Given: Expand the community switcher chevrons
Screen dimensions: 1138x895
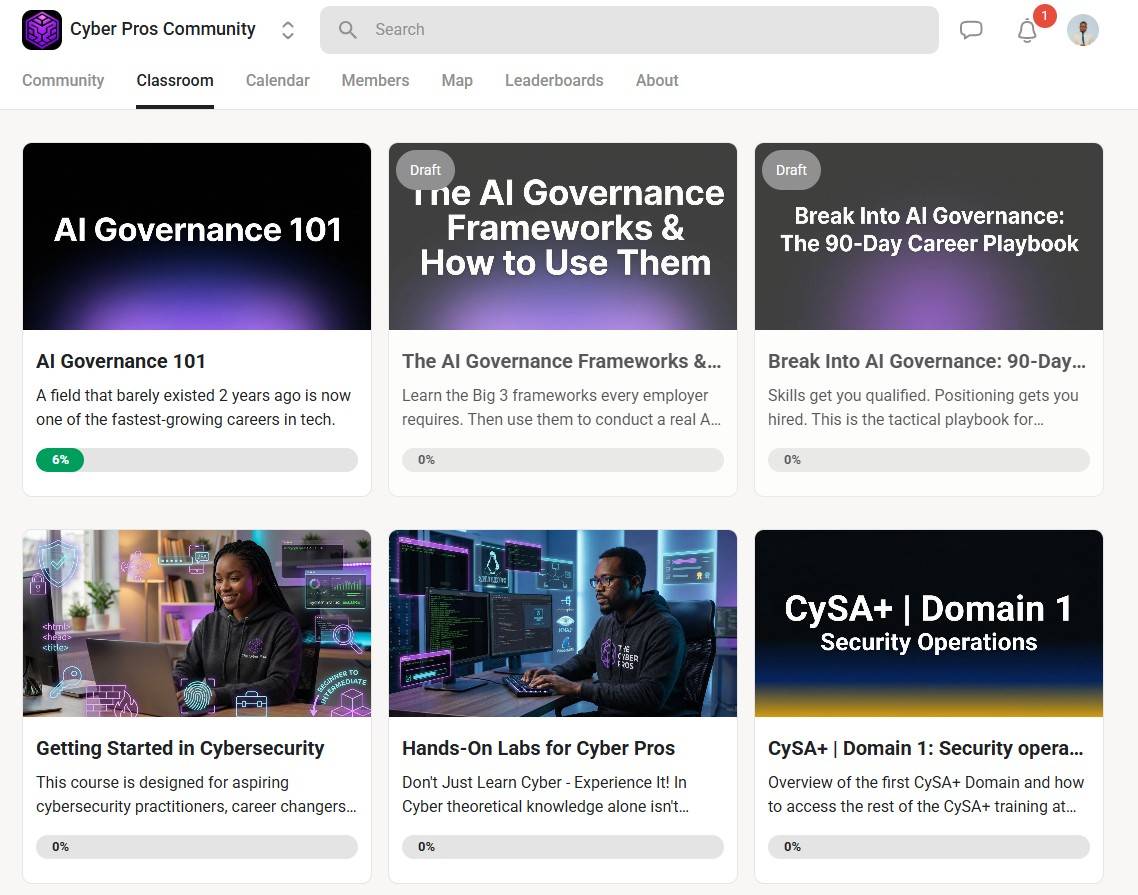Looking at the screenshot, I should pos(288,30).
